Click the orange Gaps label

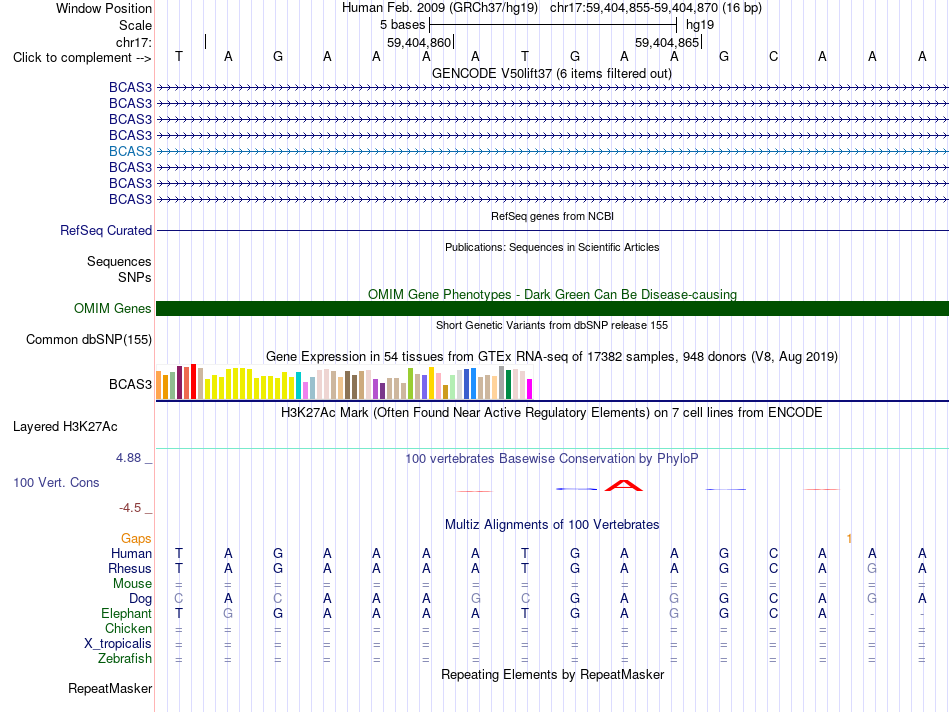coord(136,539)
